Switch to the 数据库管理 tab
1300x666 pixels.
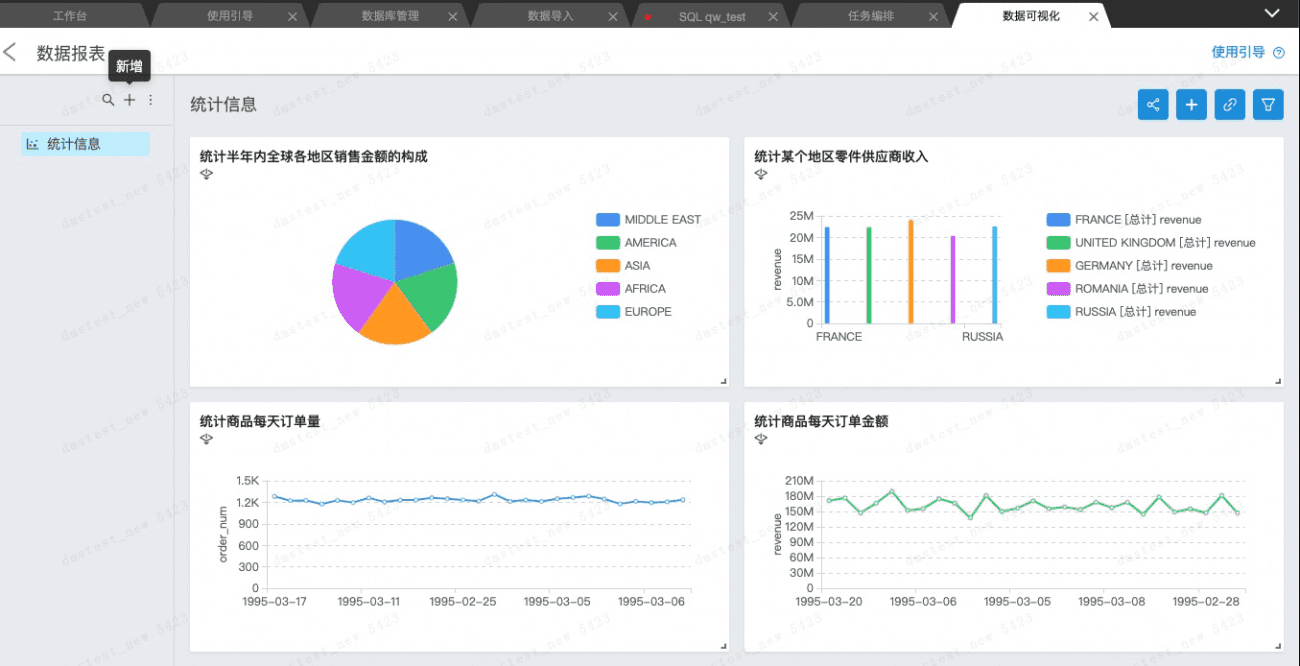[390, 15]
